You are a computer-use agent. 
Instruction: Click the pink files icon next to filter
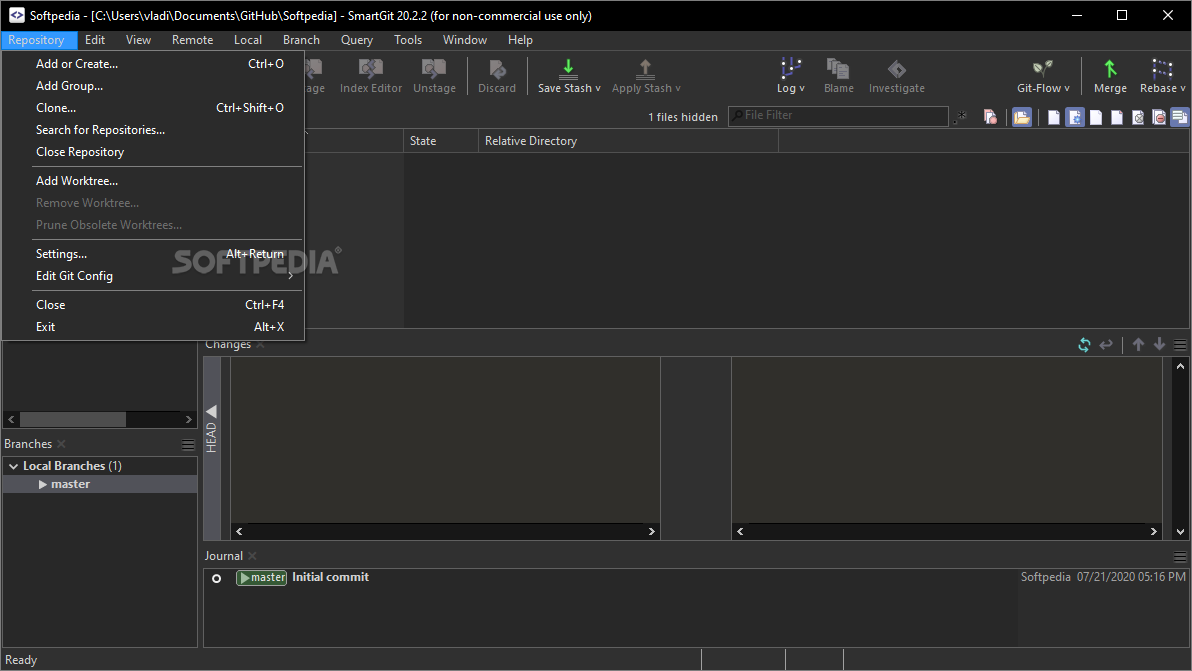click(990, 117)
